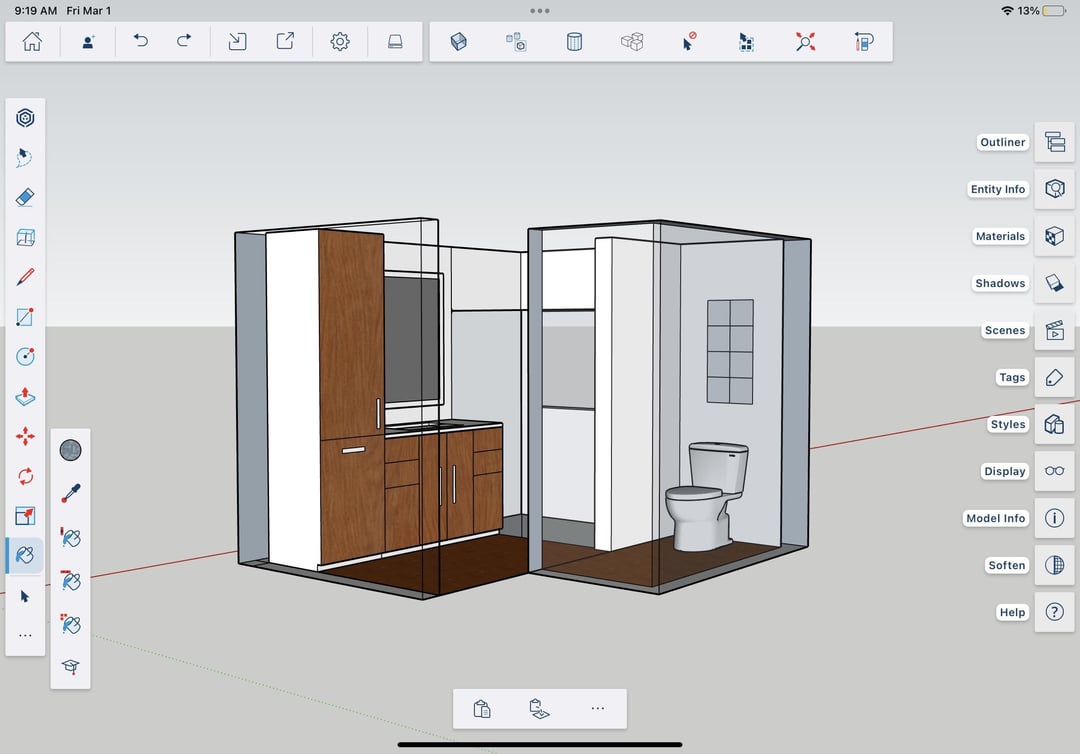Tap the three-dot multitasking control at top
1080x754 pixels.
(540, 11)
